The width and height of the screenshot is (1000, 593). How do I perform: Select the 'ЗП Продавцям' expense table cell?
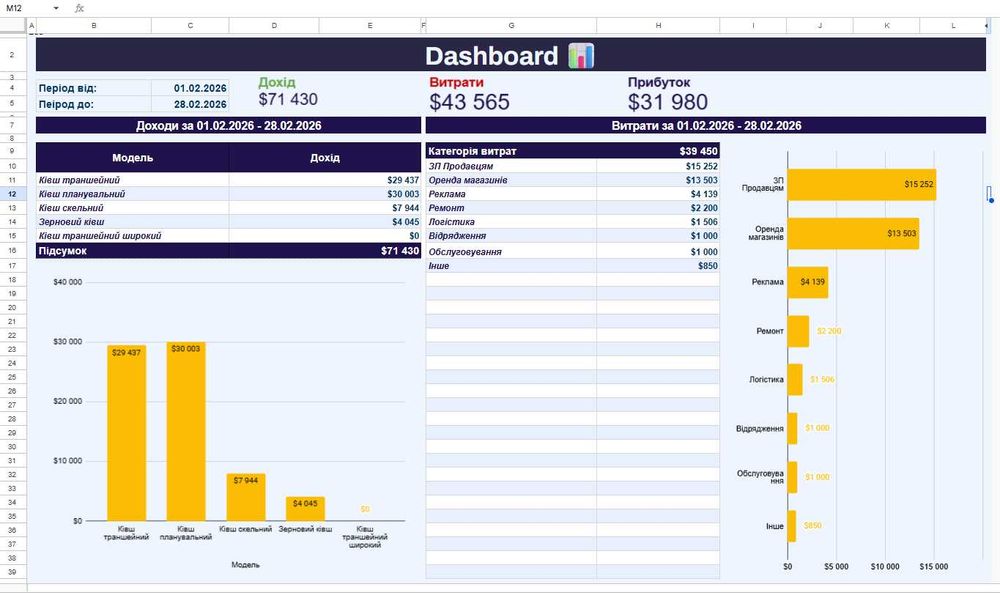click(511, 166)
